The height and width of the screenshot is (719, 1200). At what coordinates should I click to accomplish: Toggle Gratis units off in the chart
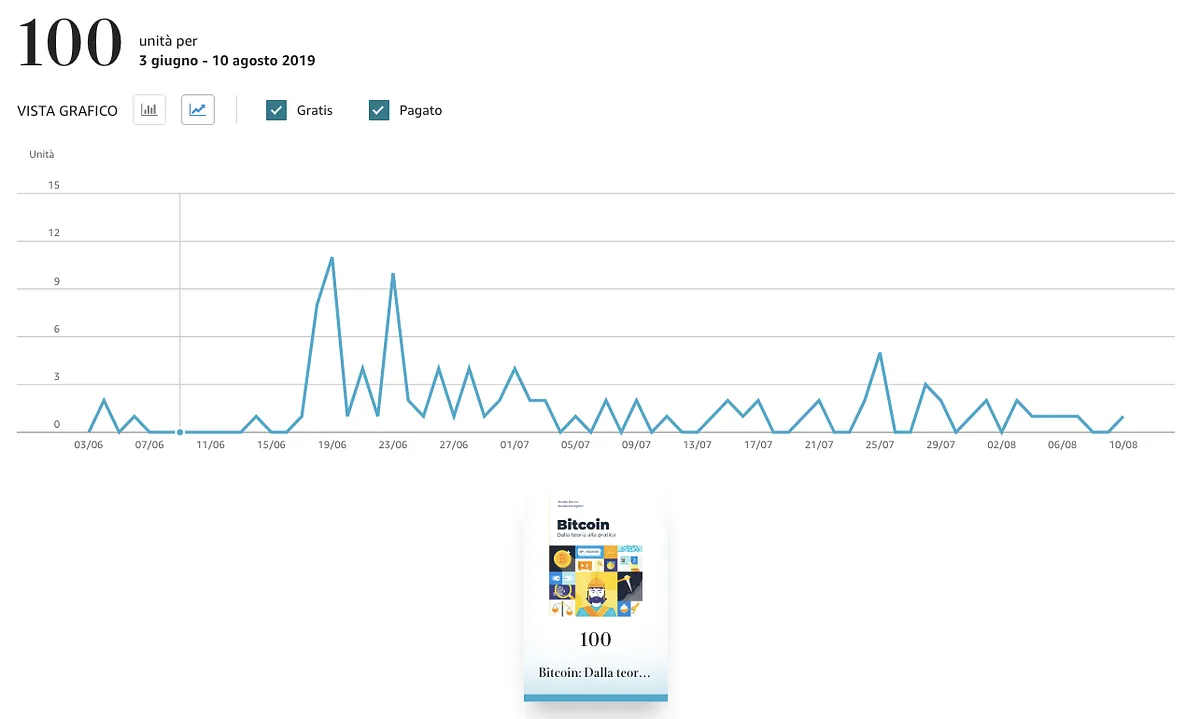276,110
